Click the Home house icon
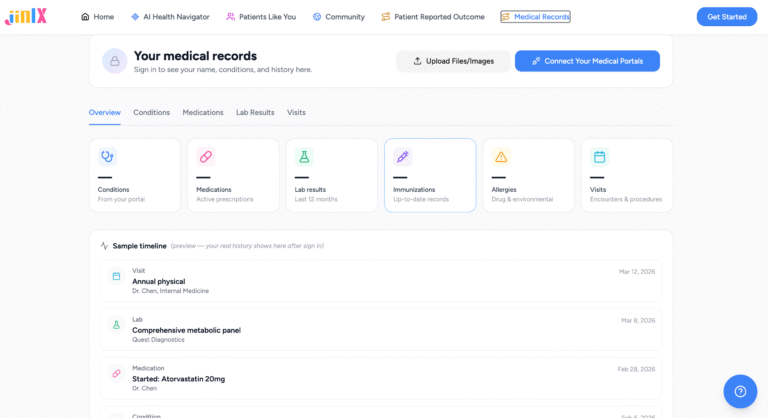Image resolution: width=768 pixels, height=418 pixels. pos(85,17)
